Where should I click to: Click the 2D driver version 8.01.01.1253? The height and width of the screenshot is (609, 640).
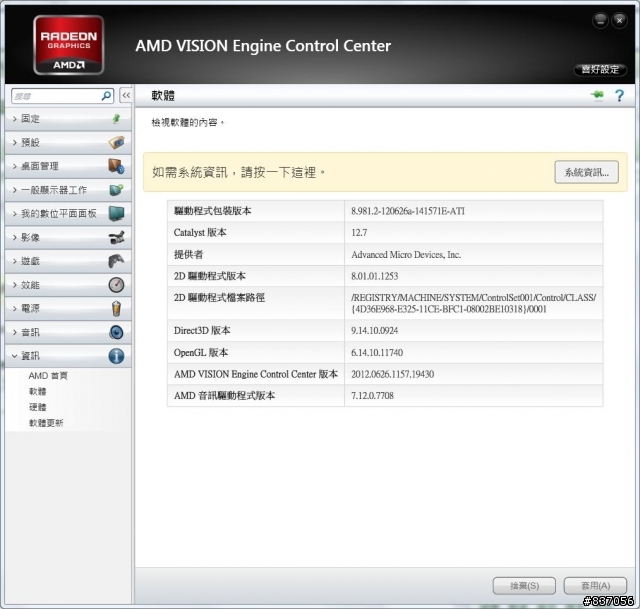tap(374, 276)
